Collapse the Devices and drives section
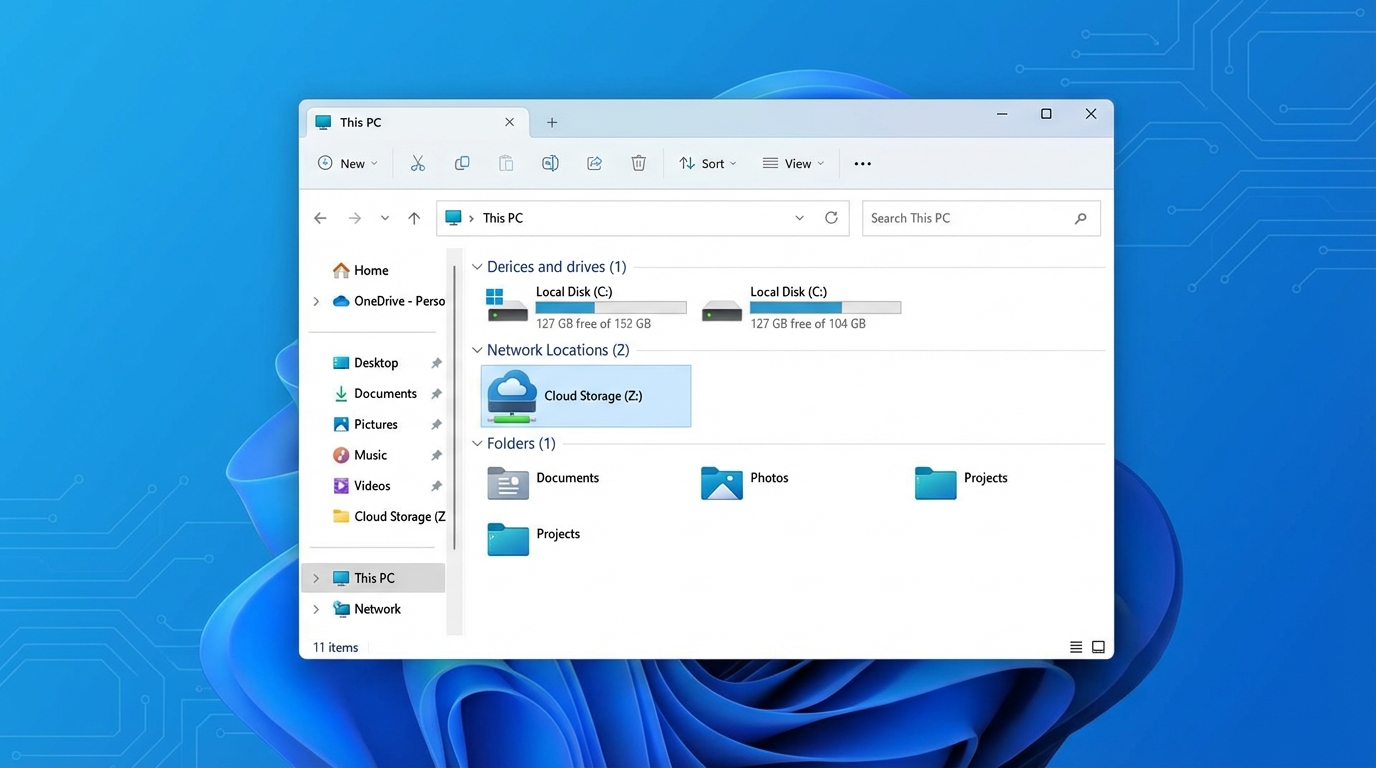 coord(476,266)
